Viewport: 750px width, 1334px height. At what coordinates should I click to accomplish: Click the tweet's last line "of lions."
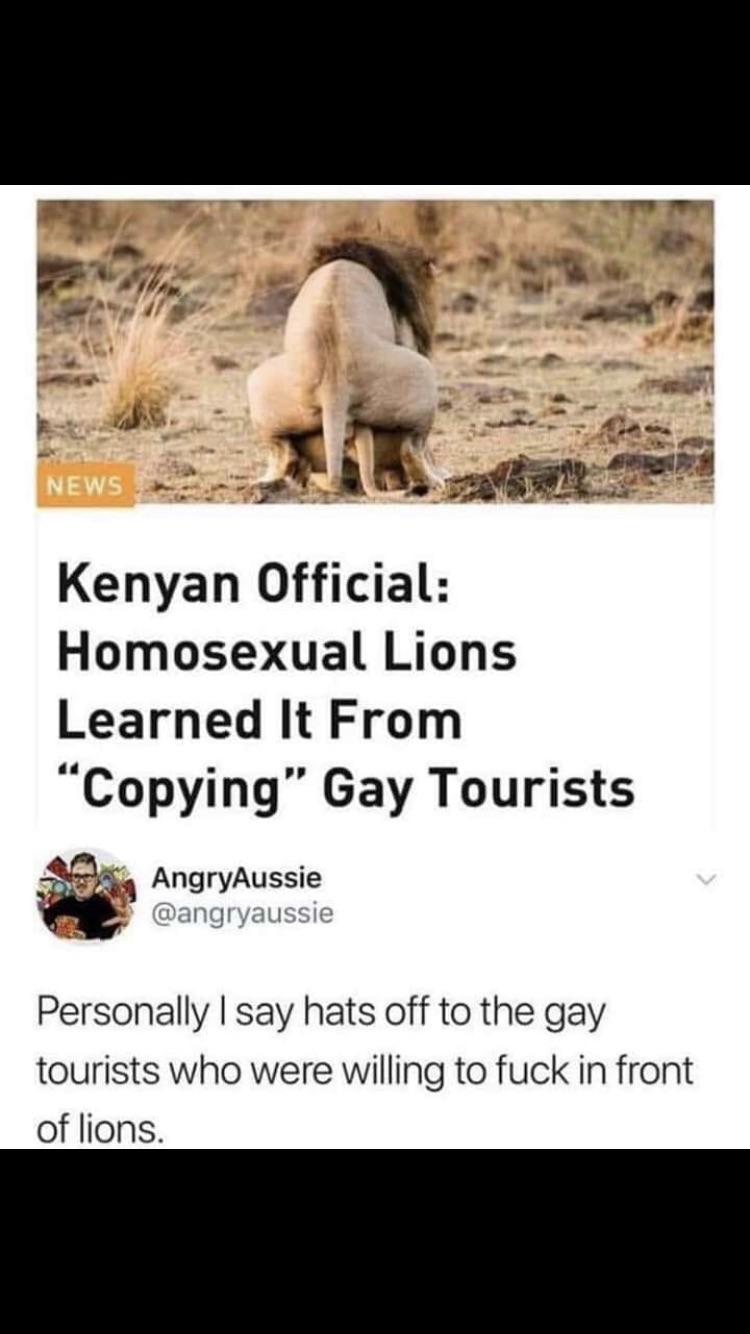[99, 1130]
